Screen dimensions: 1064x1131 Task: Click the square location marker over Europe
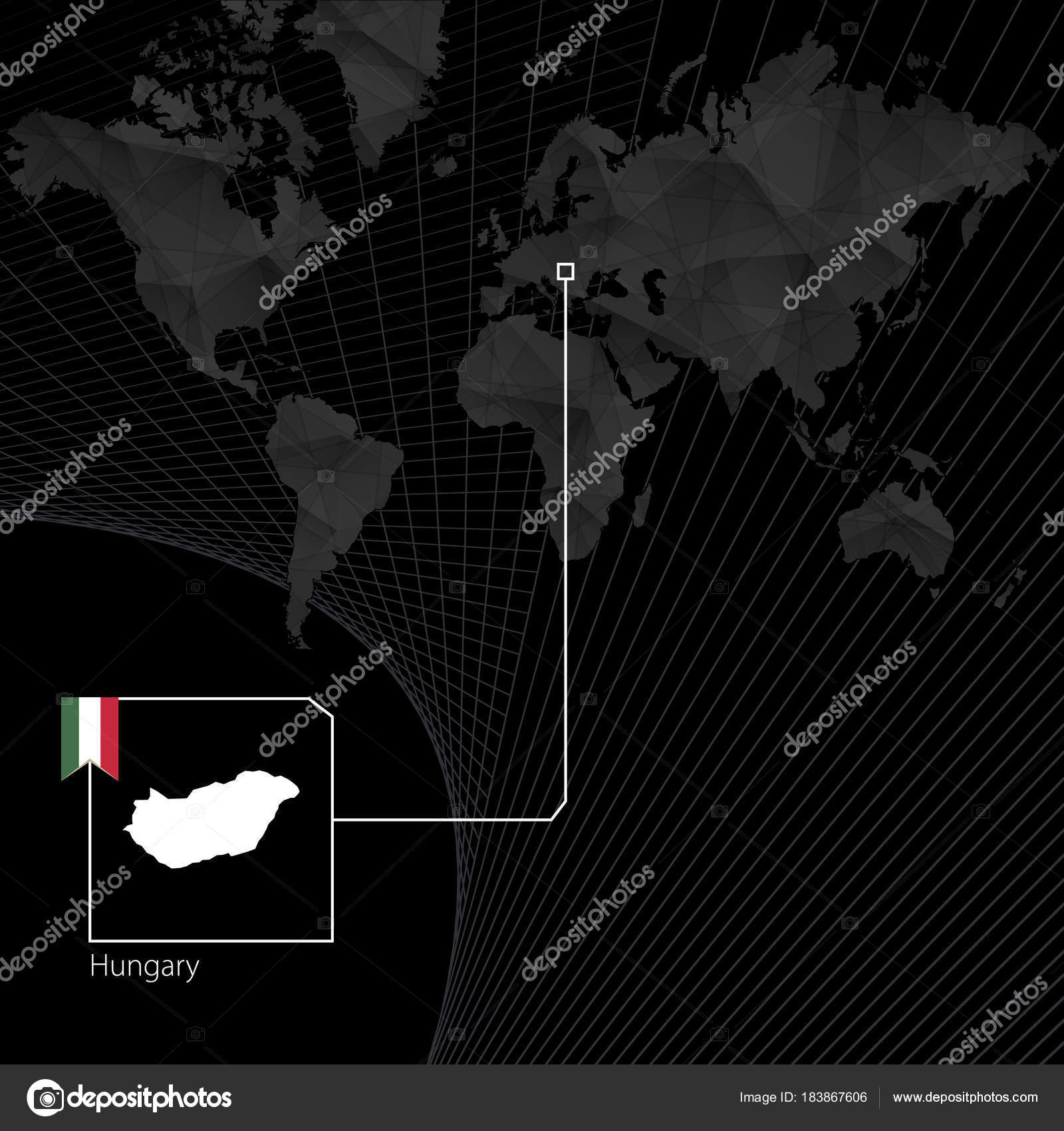565,271
